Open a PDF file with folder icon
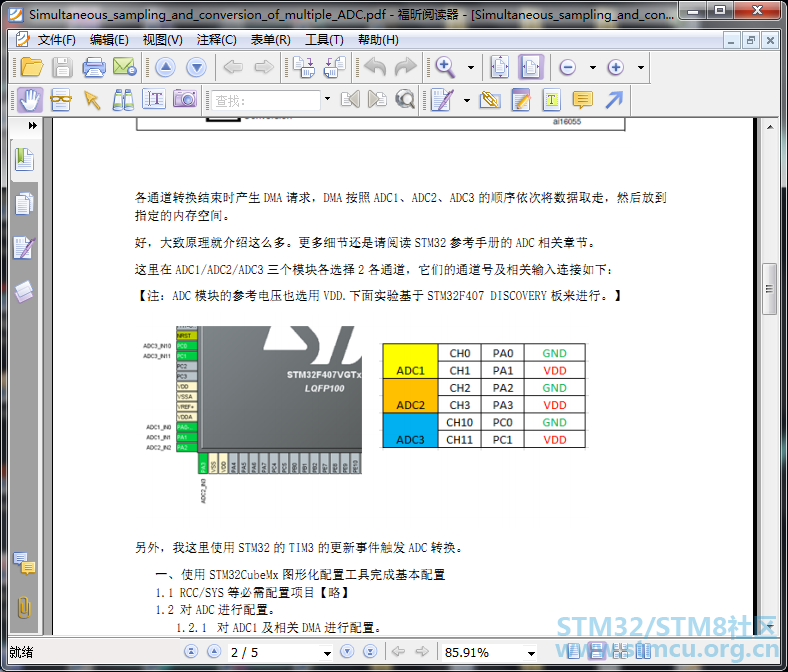The image size is (788, 672). tap(32, 67)
